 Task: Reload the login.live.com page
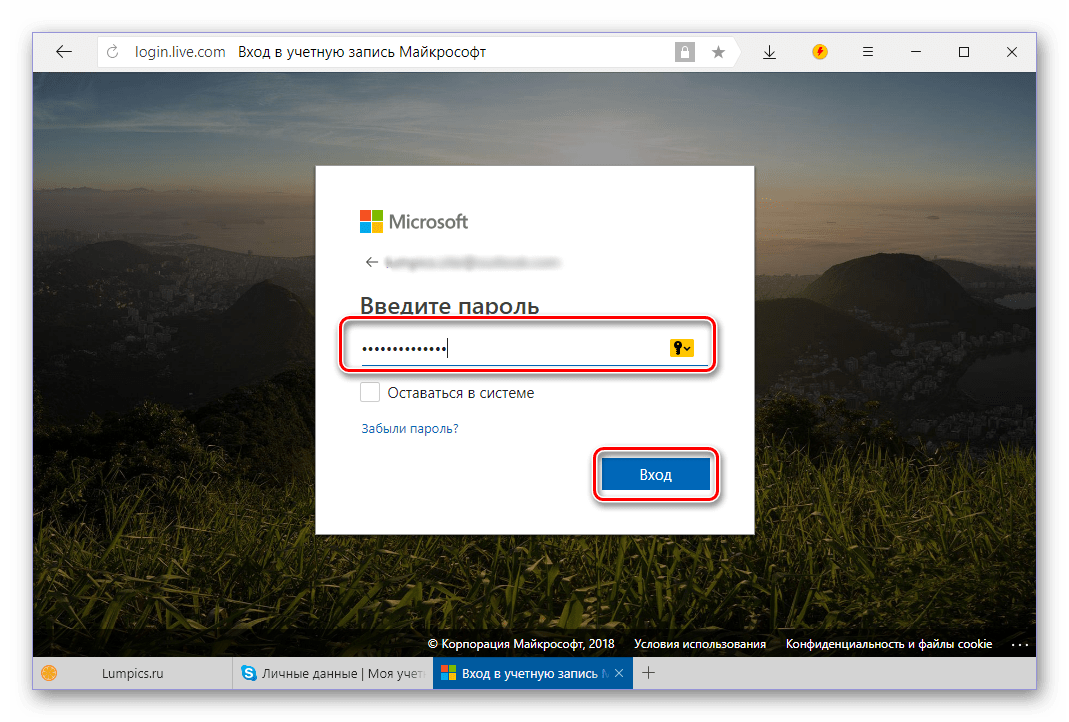113,52
